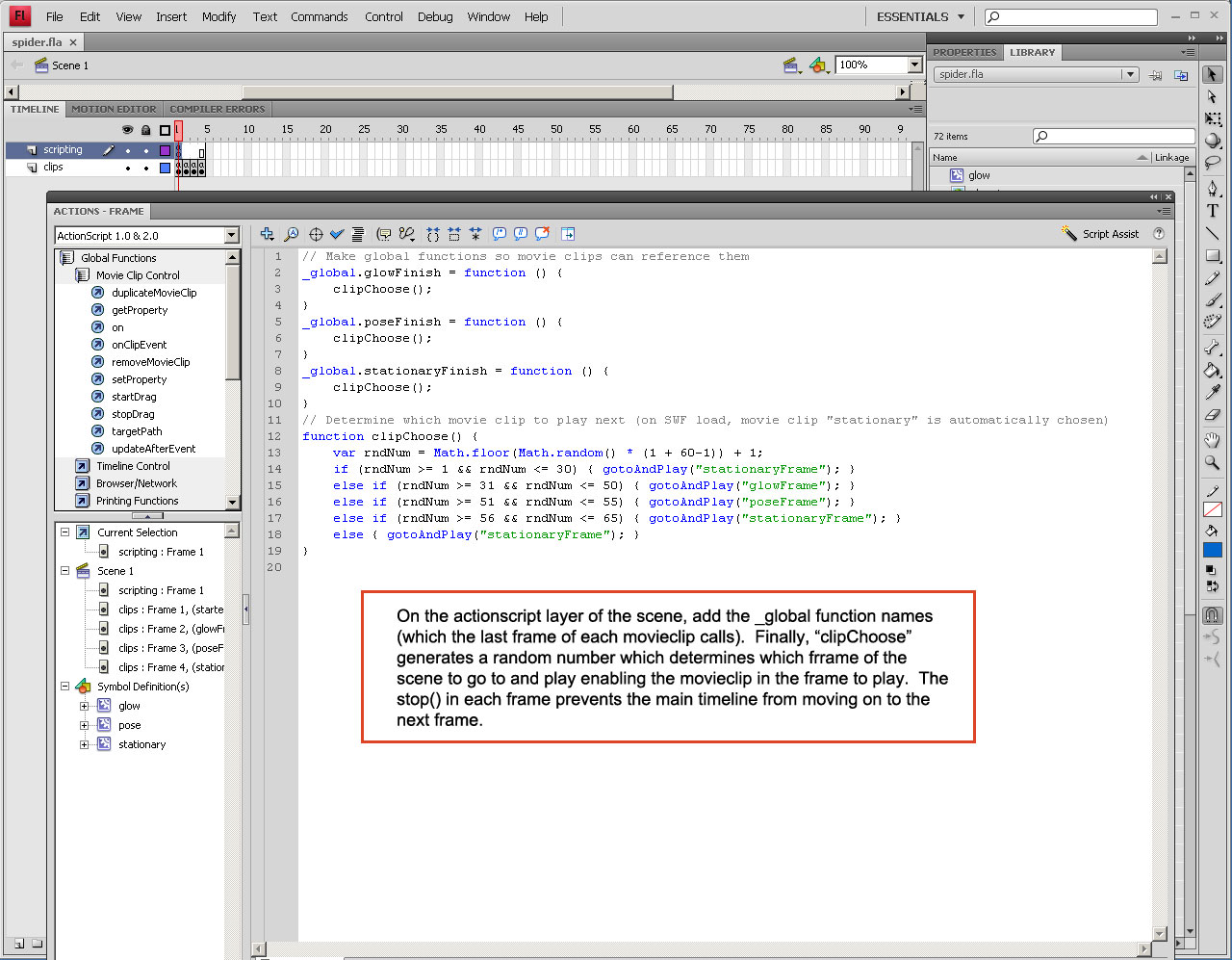The width and height of the screenshot is (1232, 960).
Task: Open Debug options in Actions toolbar
Action: (x=407, y=234)
